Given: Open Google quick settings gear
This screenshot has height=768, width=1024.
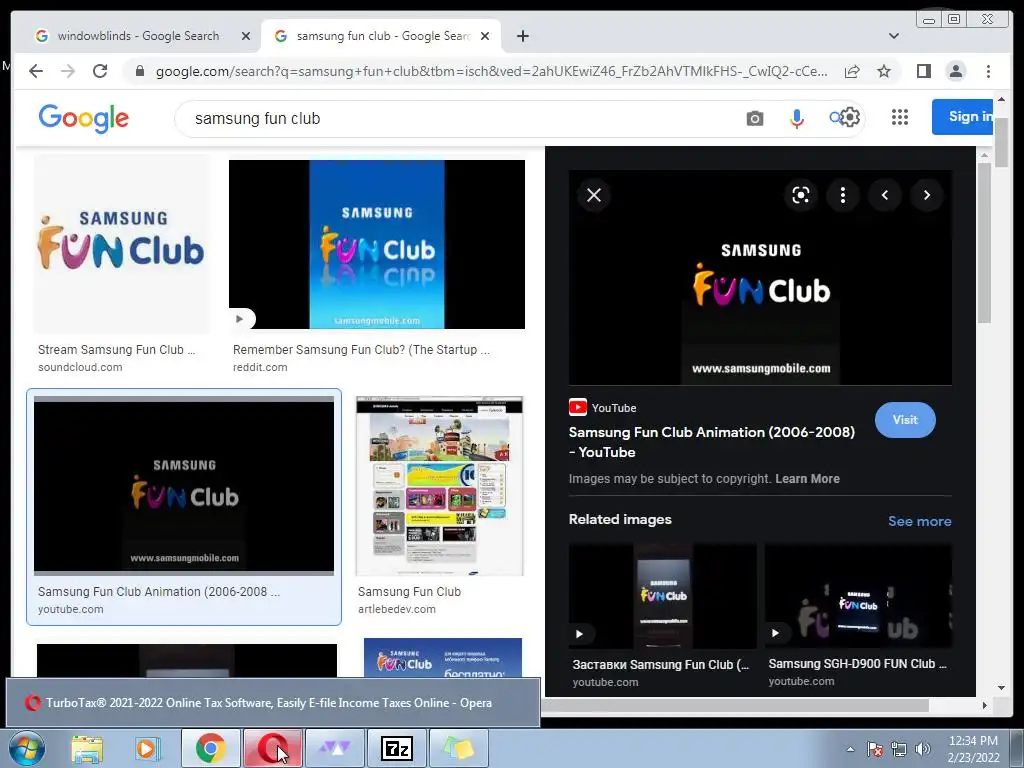Looking at the screenshot, I should pyautogui.click(x=849, y=118).
